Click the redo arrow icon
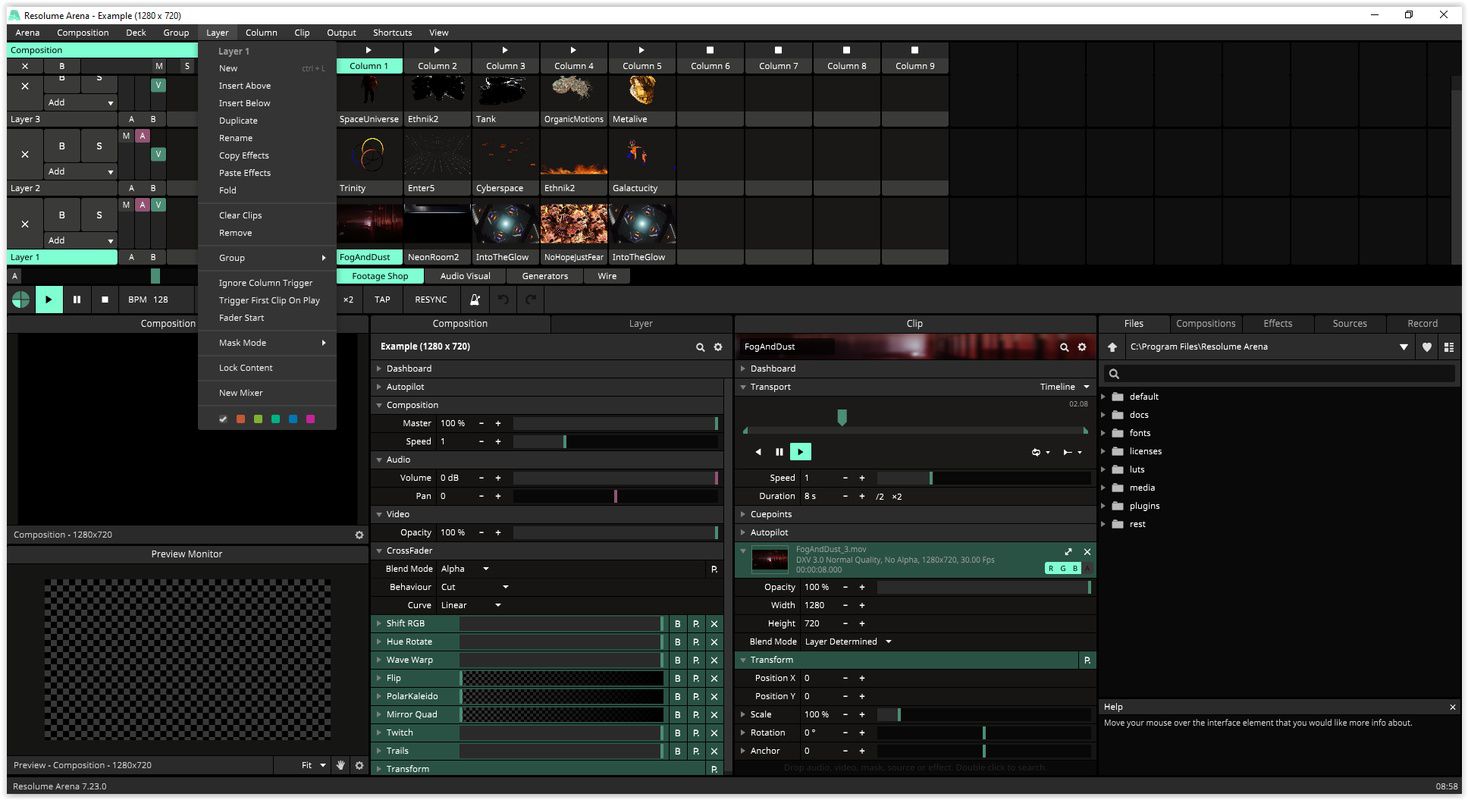 531,299
